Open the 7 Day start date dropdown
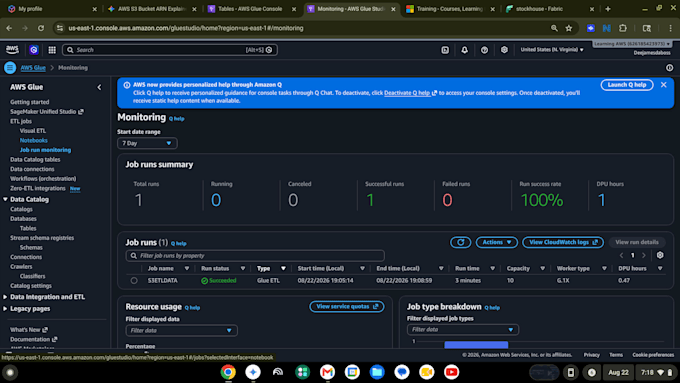Viewport: 680px width, 383px height. pyautogui.click(x=147, y=143)
